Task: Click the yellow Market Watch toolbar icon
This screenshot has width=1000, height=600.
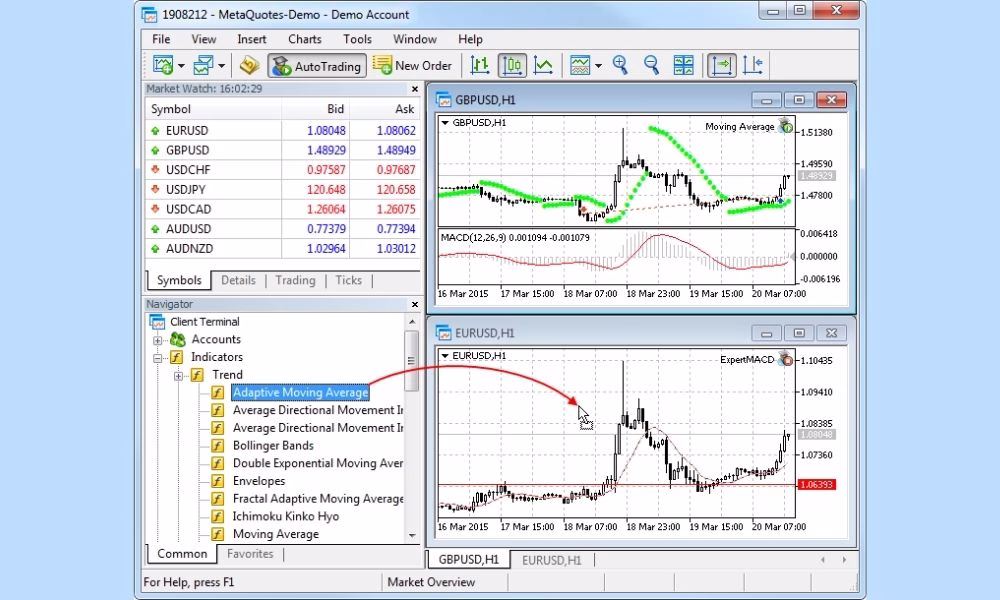Action: [250, 66]
